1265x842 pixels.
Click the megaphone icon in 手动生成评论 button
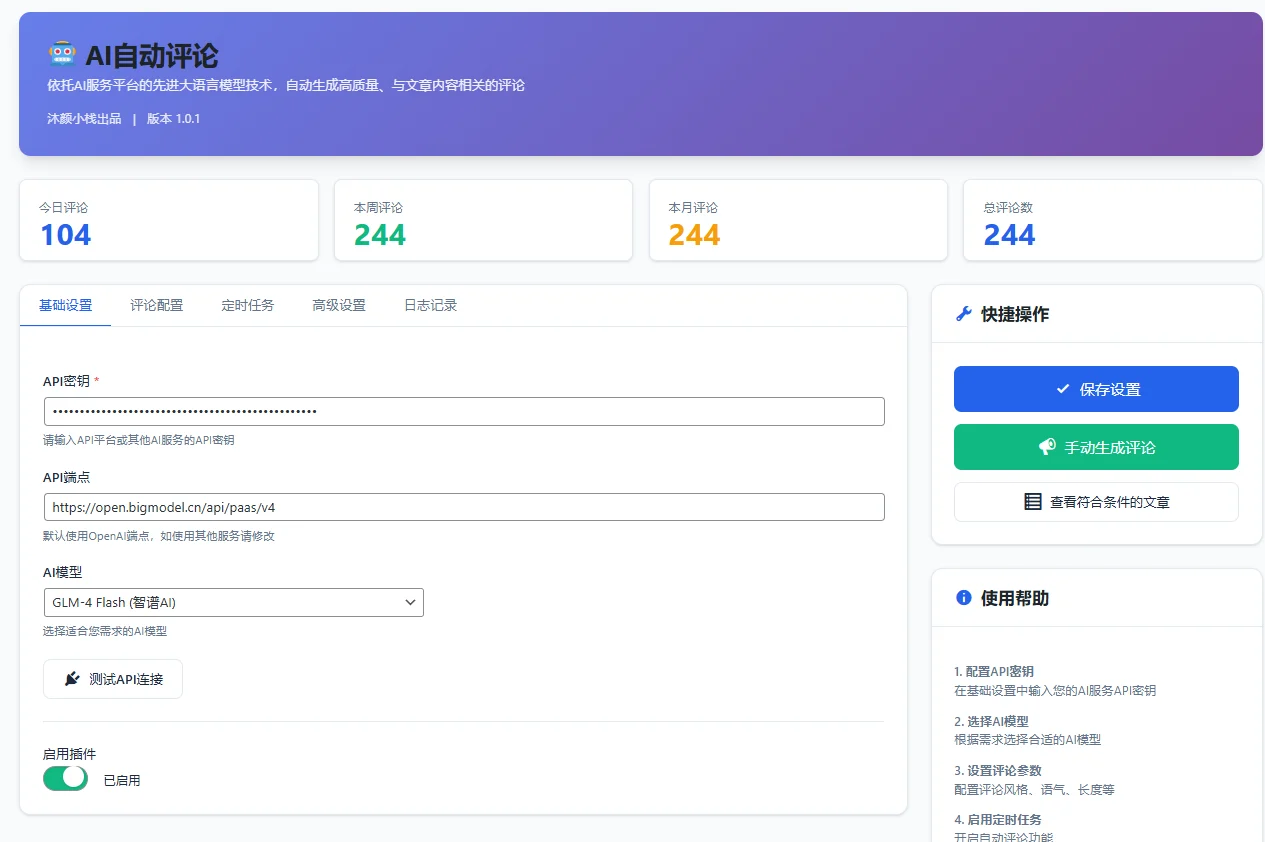[x=1047, y=447]
